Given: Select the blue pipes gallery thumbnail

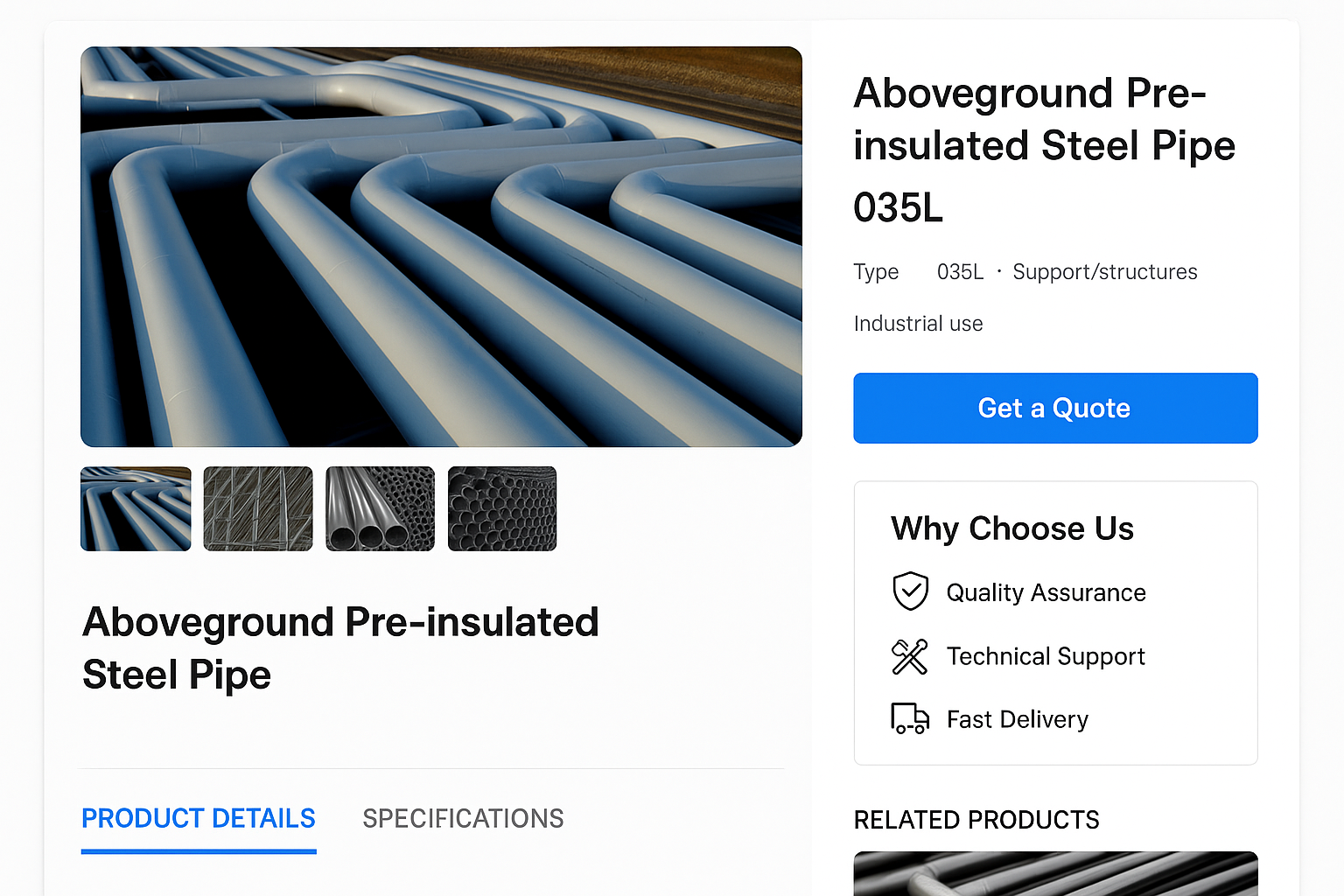Looking at the screenshot, I should coord(136,508).
